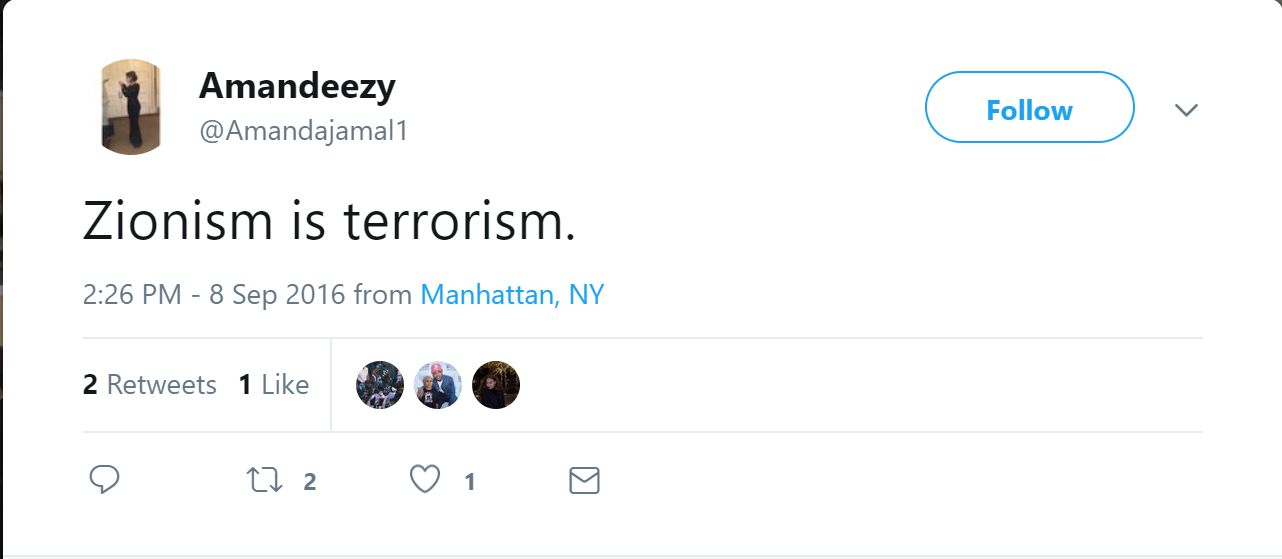Image resolution: width=1282 pixels, height=559 pixels.
Task: Send tweet via Direct Message envelope icon
Action: click(x=584, y=481)
